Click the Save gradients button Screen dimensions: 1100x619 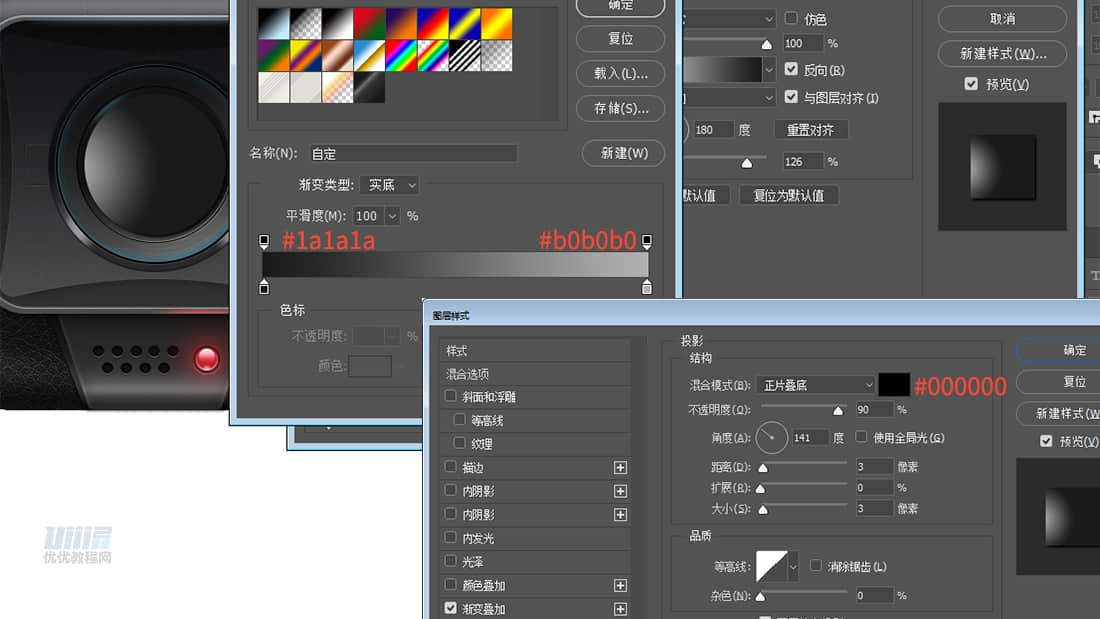coord(621,108)
